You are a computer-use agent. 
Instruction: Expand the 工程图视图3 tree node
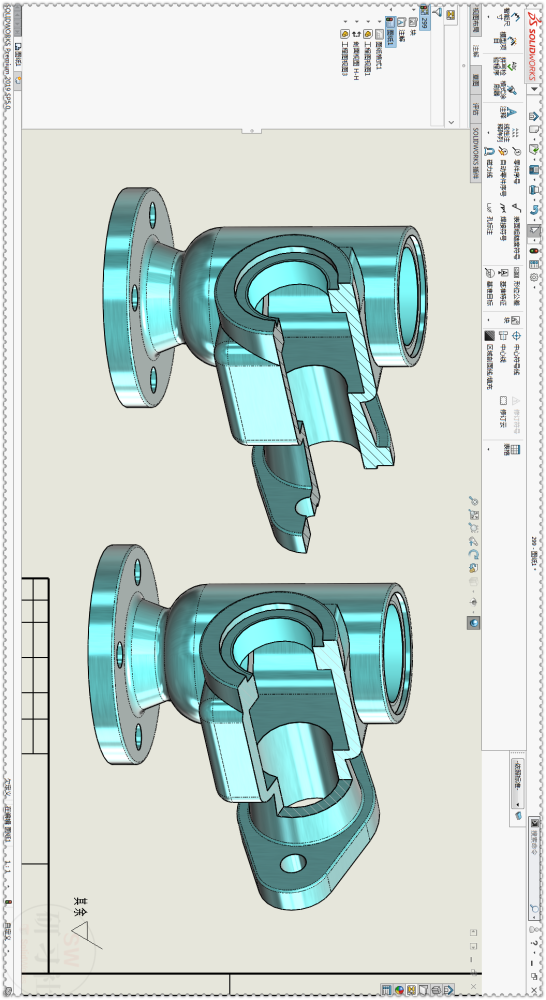(346, 22)
